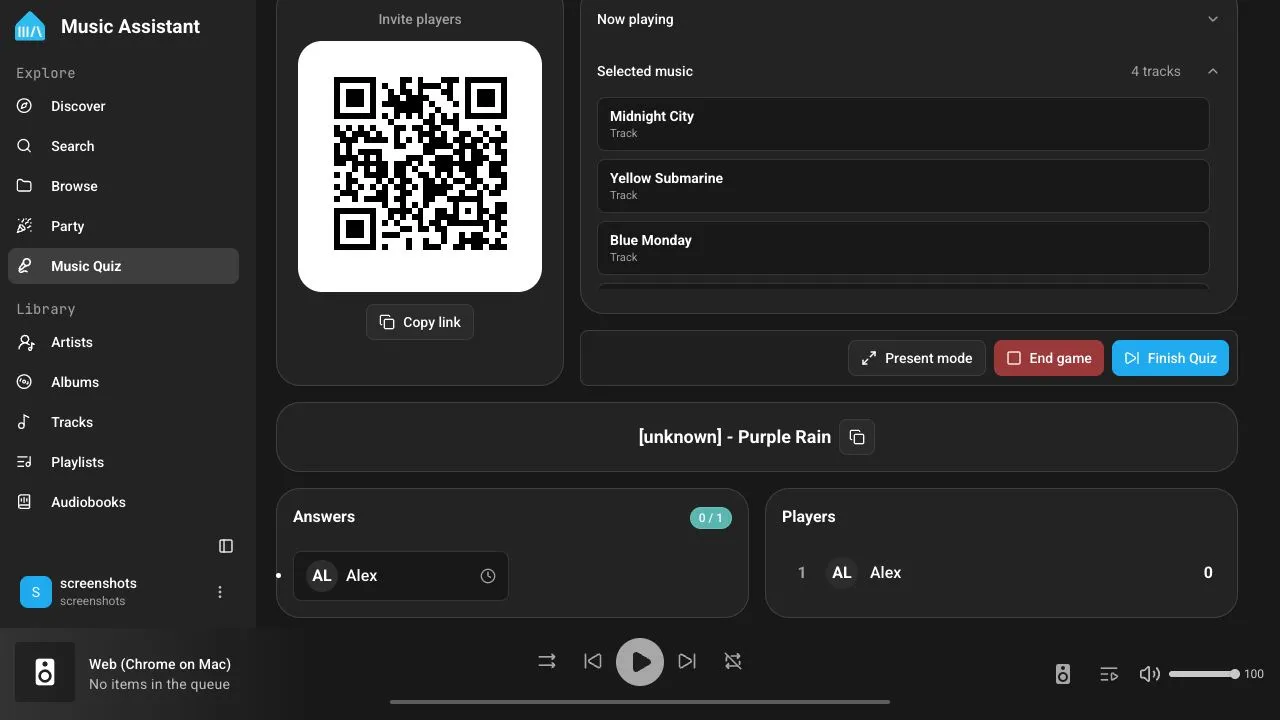
Task: Select the Midnight City track
Action: pyautogui.click(x=903, y=124)
